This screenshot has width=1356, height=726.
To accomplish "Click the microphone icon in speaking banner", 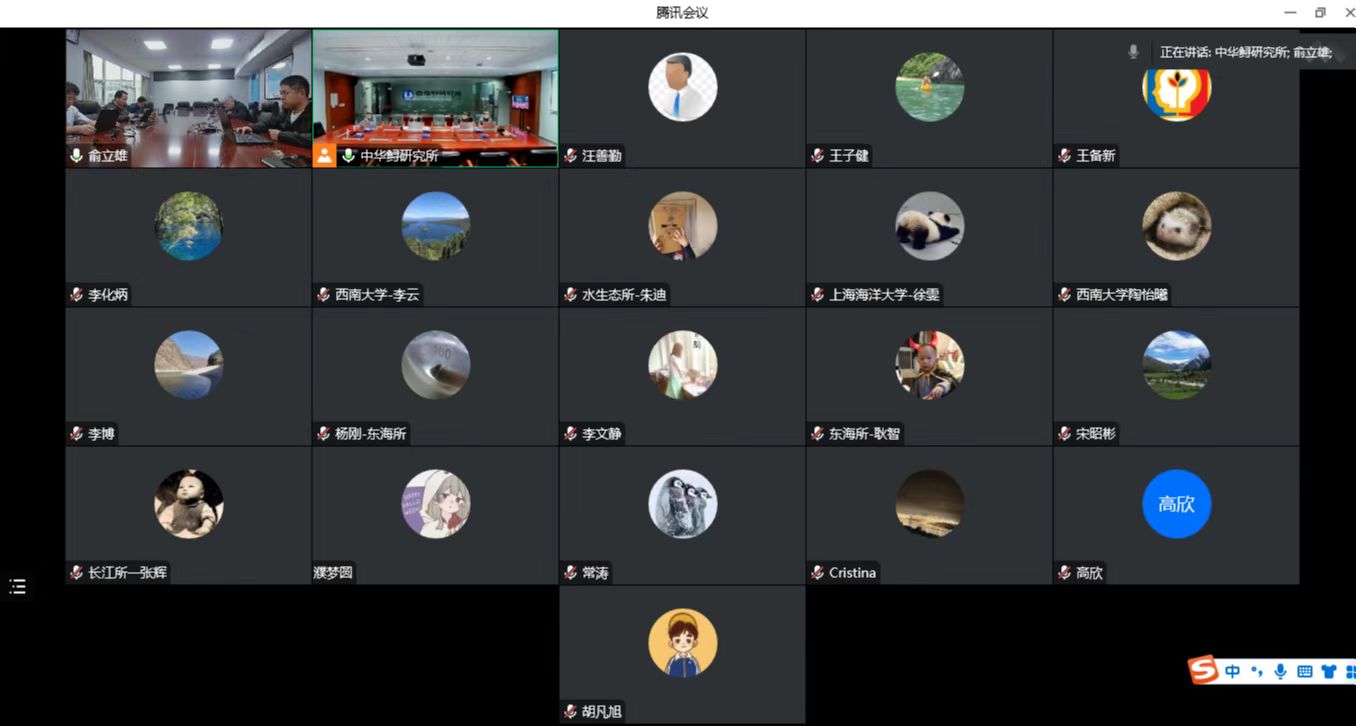I will pos(1133,51).
